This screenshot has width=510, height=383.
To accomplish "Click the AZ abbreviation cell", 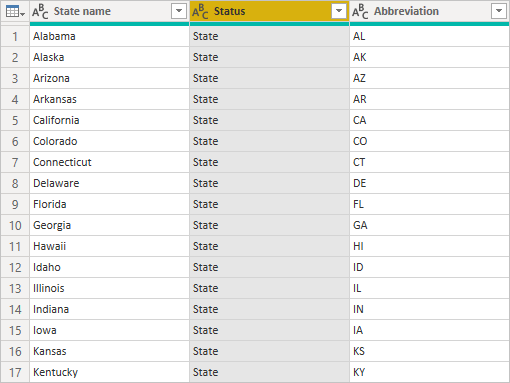I will [429, 78].
